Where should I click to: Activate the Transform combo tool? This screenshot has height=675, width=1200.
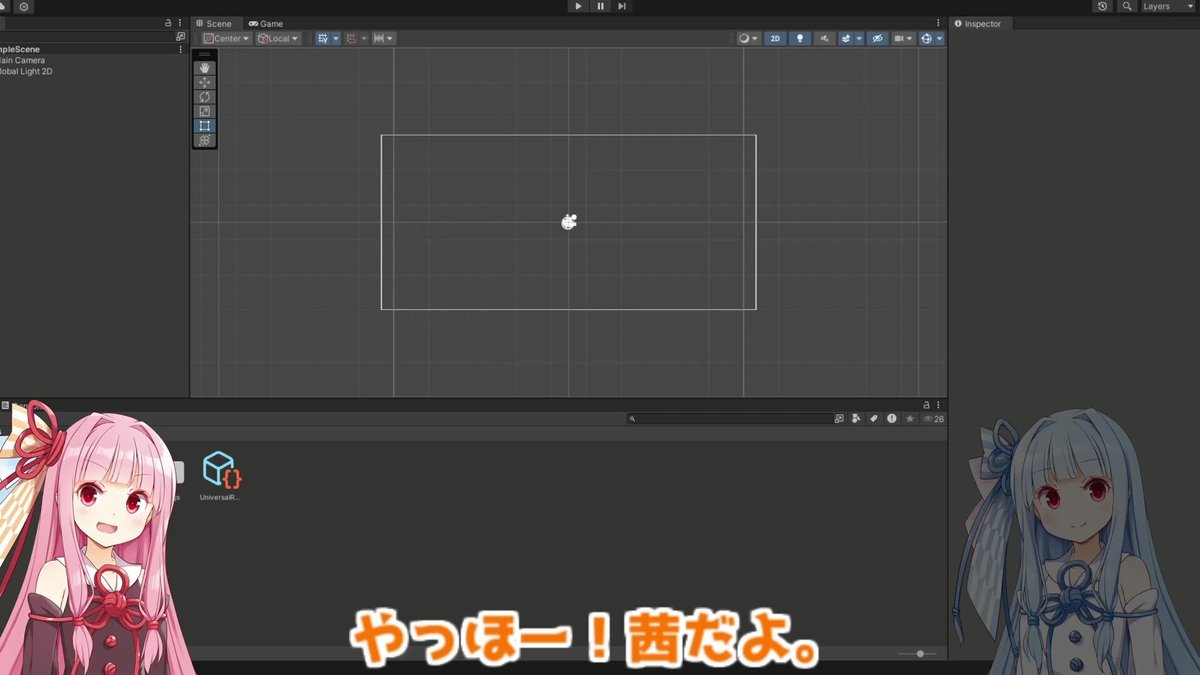[204, 140]
